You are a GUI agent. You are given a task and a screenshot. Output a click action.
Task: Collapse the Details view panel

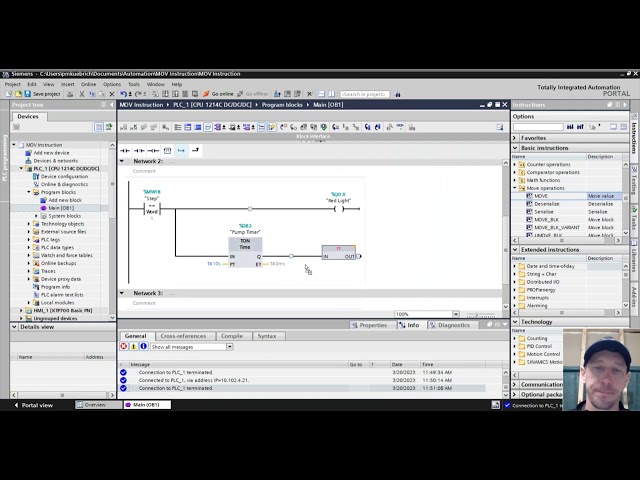[x=14, y=327]
